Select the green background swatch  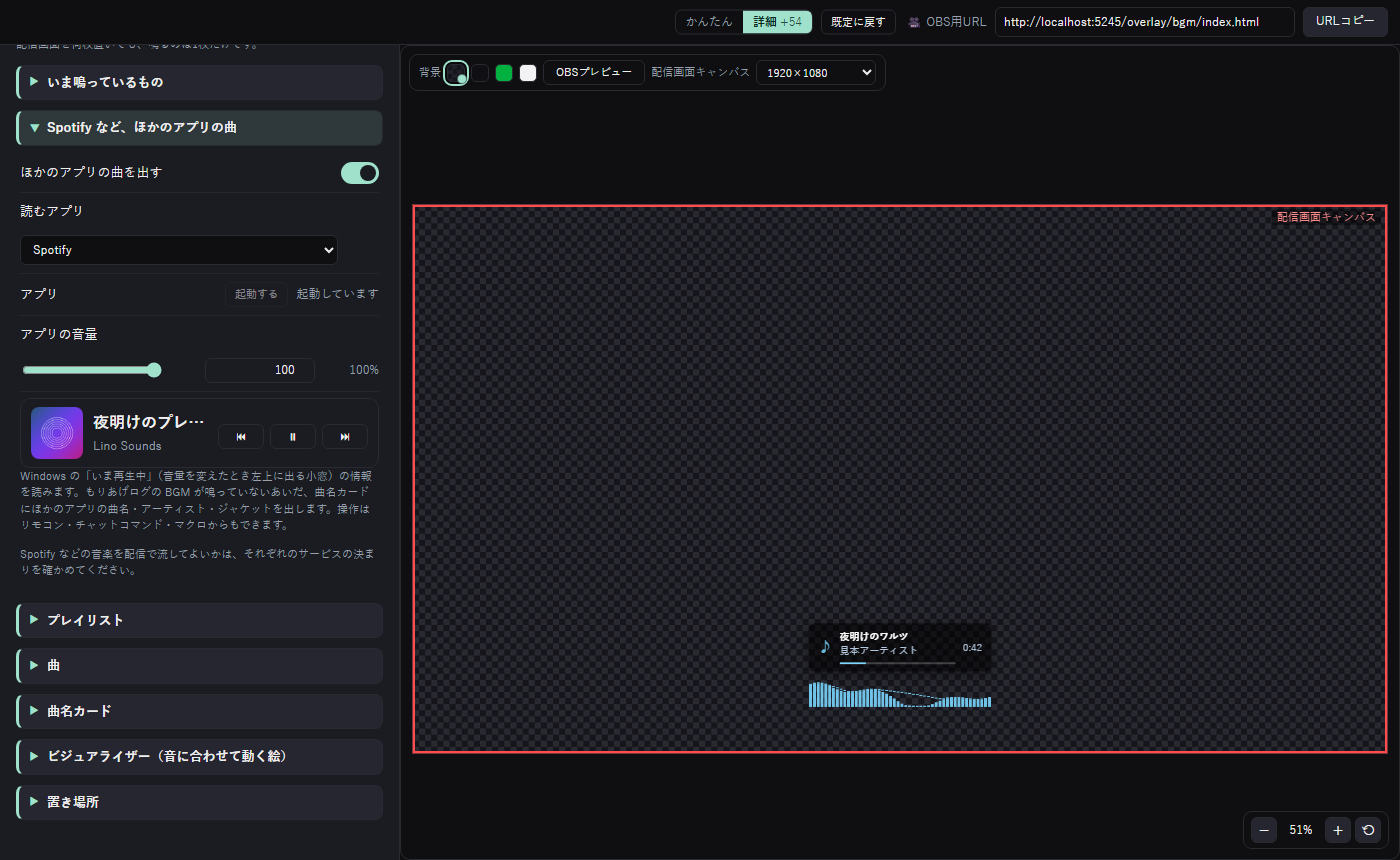[x=504, y=73]
